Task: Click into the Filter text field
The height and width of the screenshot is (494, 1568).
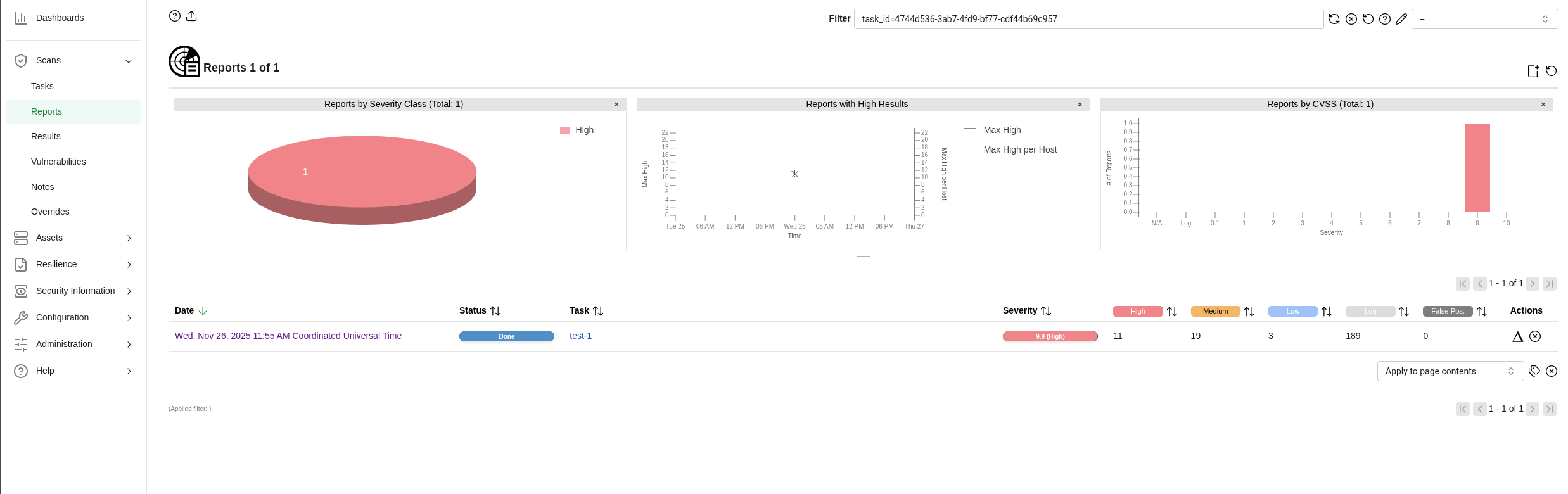Action: [1088, 19]
